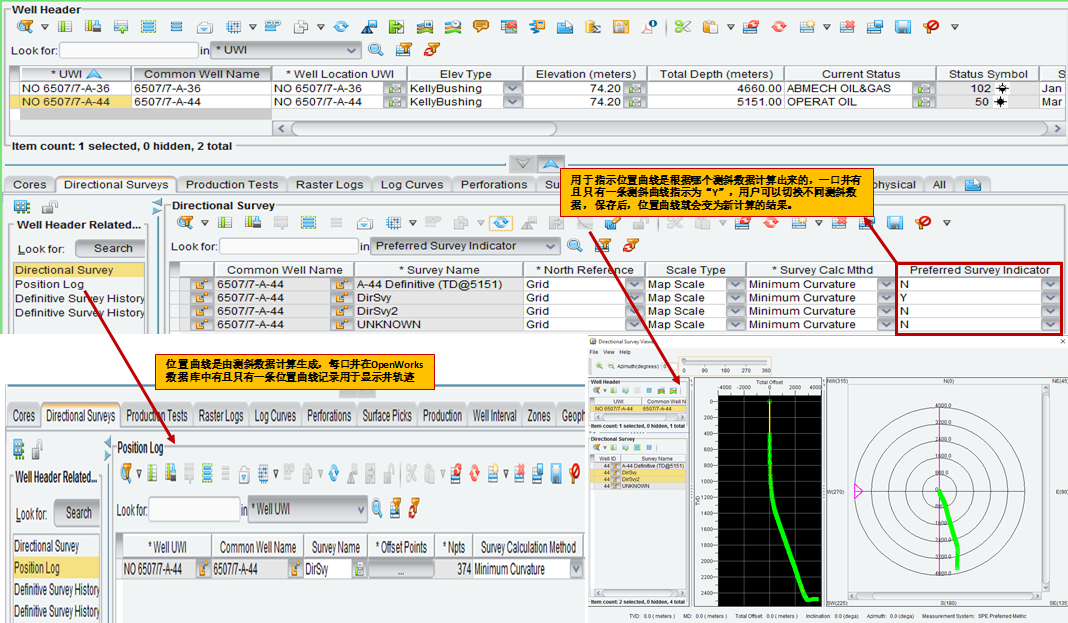
Task: Open the UWI search field dropdown
Action: (x=351, y=50)
